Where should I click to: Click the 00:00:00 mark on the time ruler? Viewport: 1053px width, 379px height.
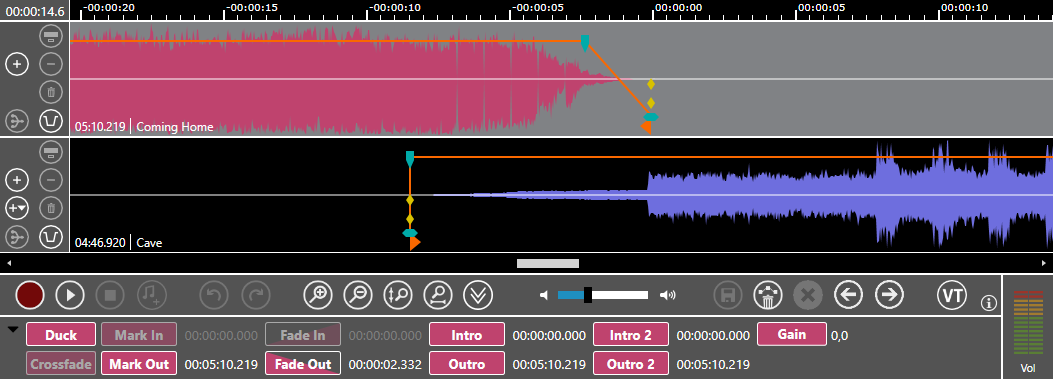point(678,7)
